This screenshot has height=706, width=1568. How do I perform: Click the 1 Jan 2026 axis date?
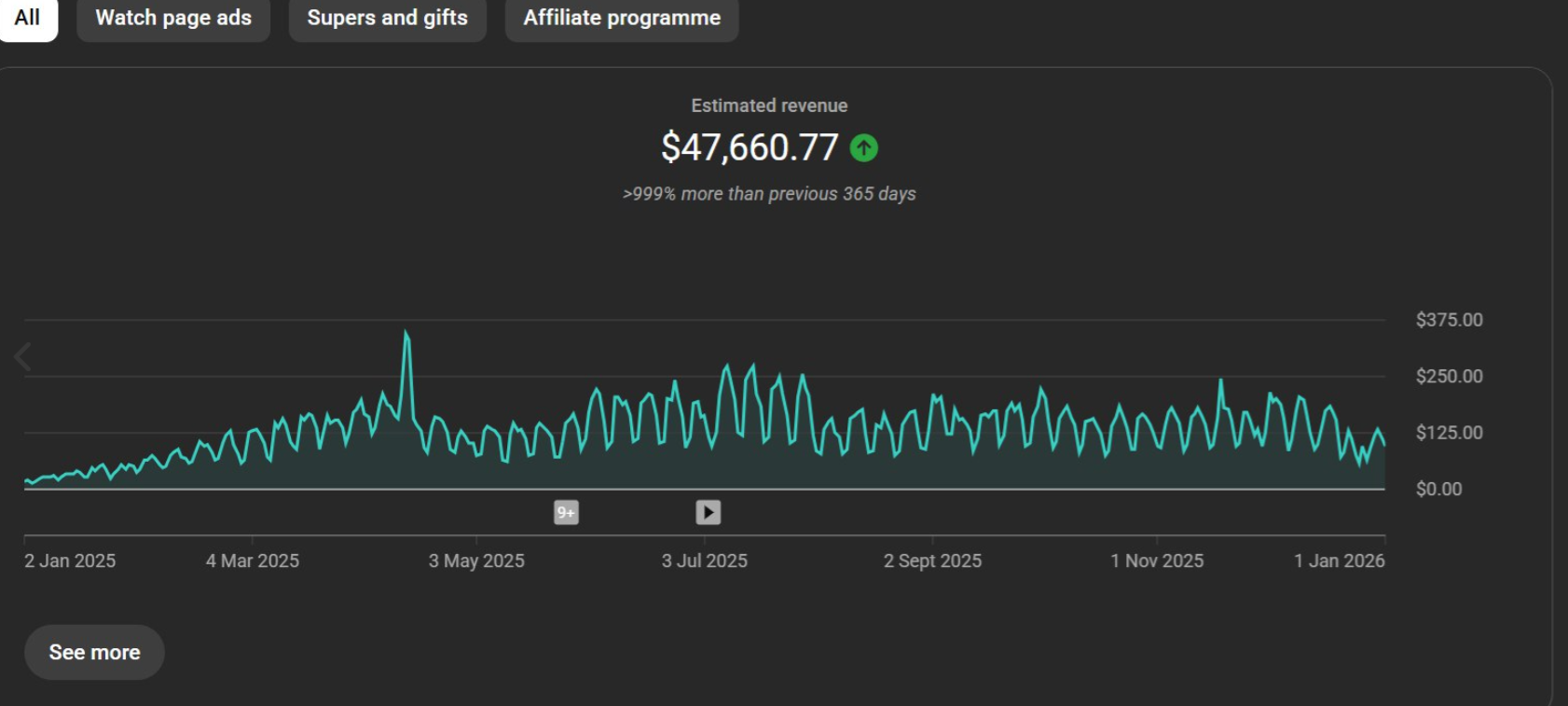click(1339, 561)
